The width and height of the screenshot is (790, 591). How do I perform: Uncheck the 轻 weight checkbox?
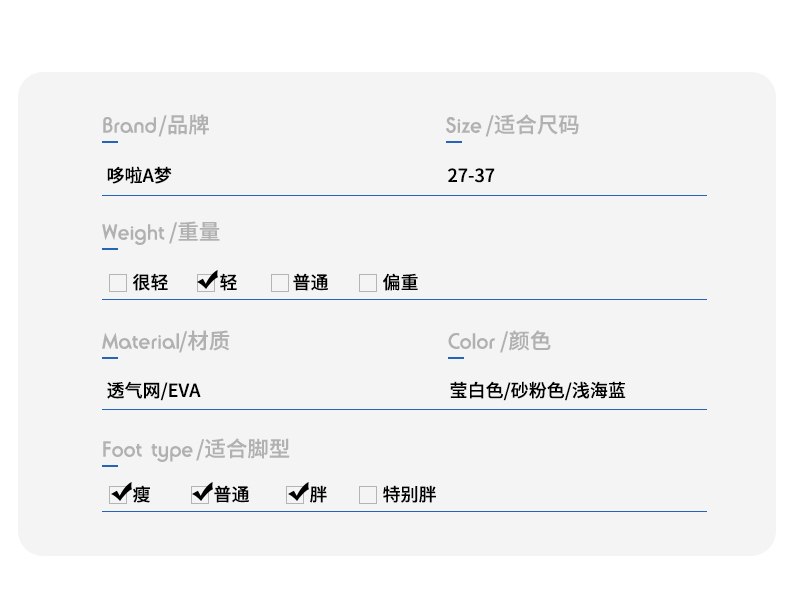[207, 282]
